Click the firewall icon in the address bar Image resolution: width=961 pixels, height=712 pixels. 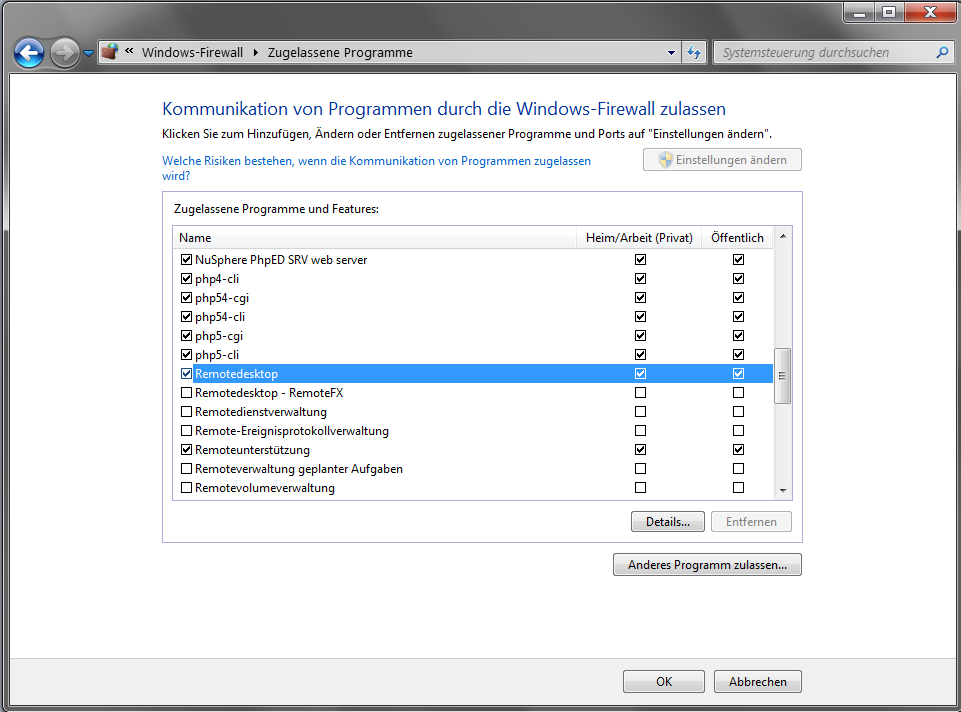[x=111, y=52]
